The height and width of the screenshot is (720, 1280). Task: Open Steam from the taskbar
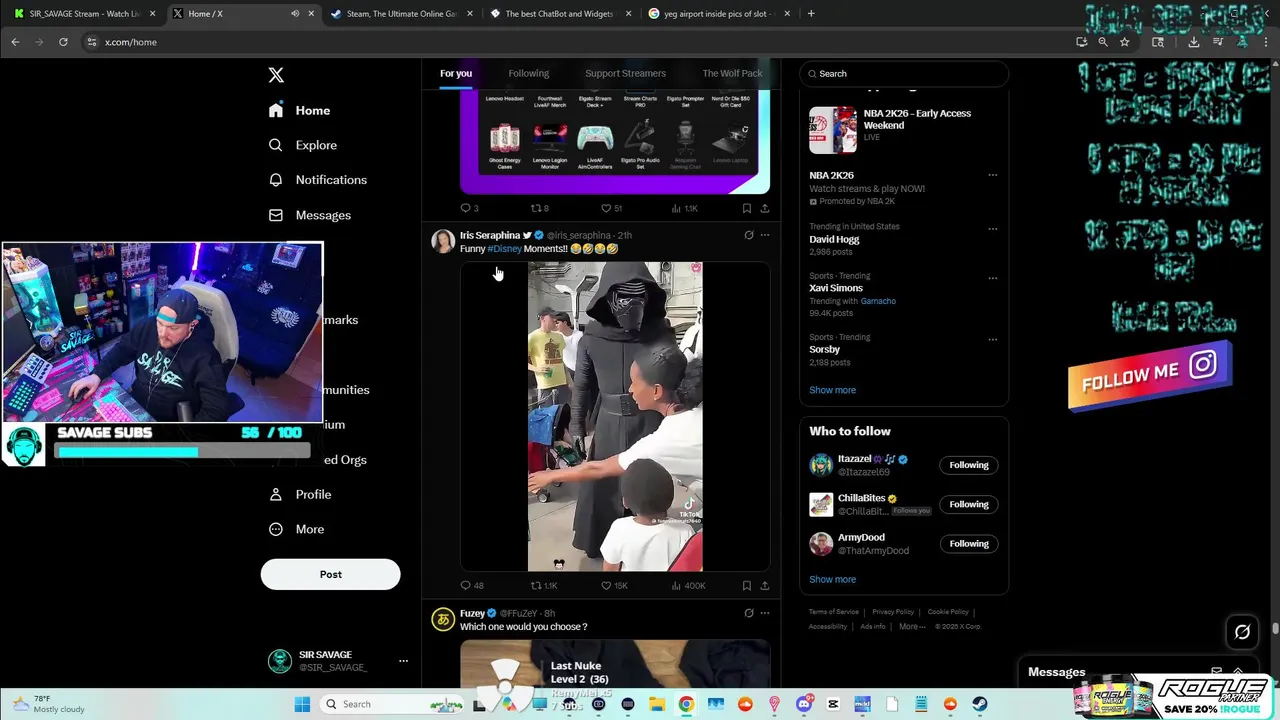(979, 704)
